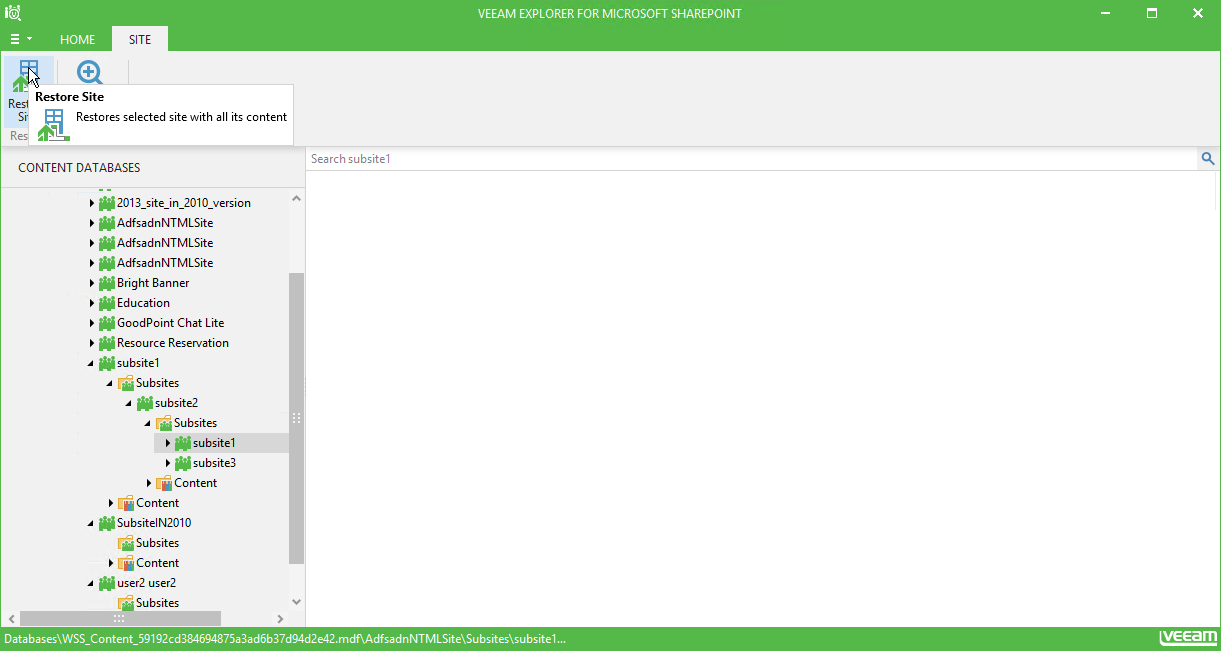Expand the 2013_site_in_2010_version node
The width and height of the screenshot is (1221, 651).
click(x=92, y=203)
